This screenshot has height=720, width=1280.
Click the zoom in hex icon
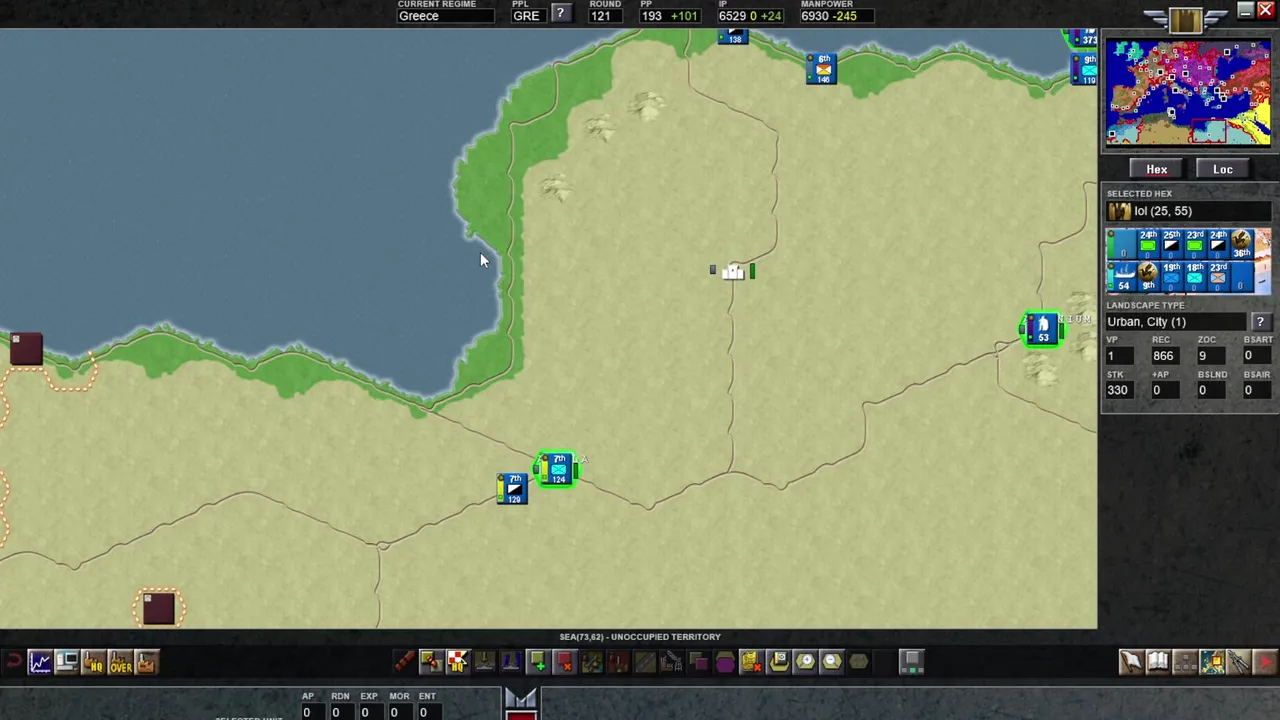point(805,662)
